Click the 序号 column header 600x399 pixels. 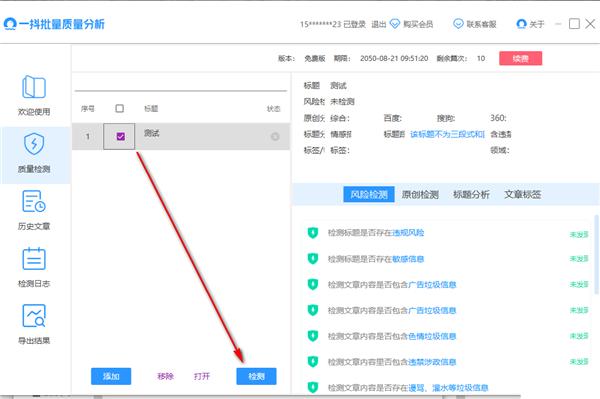point(88,109)
